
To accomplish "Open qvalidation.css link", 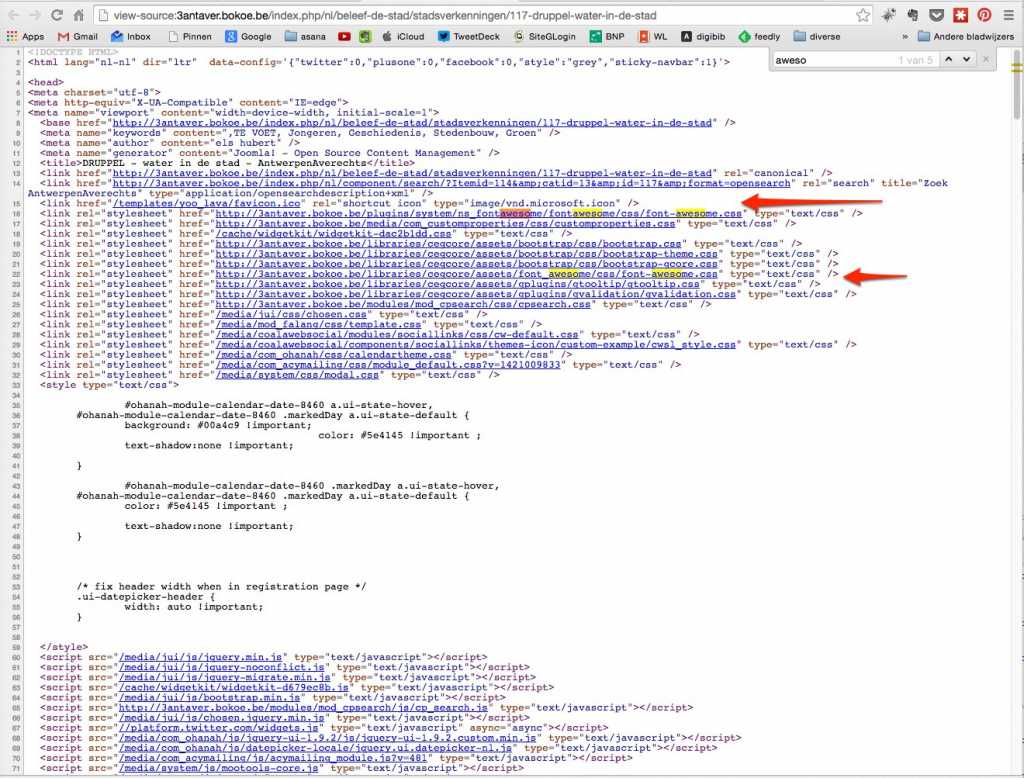I will [x=475, y=294].
